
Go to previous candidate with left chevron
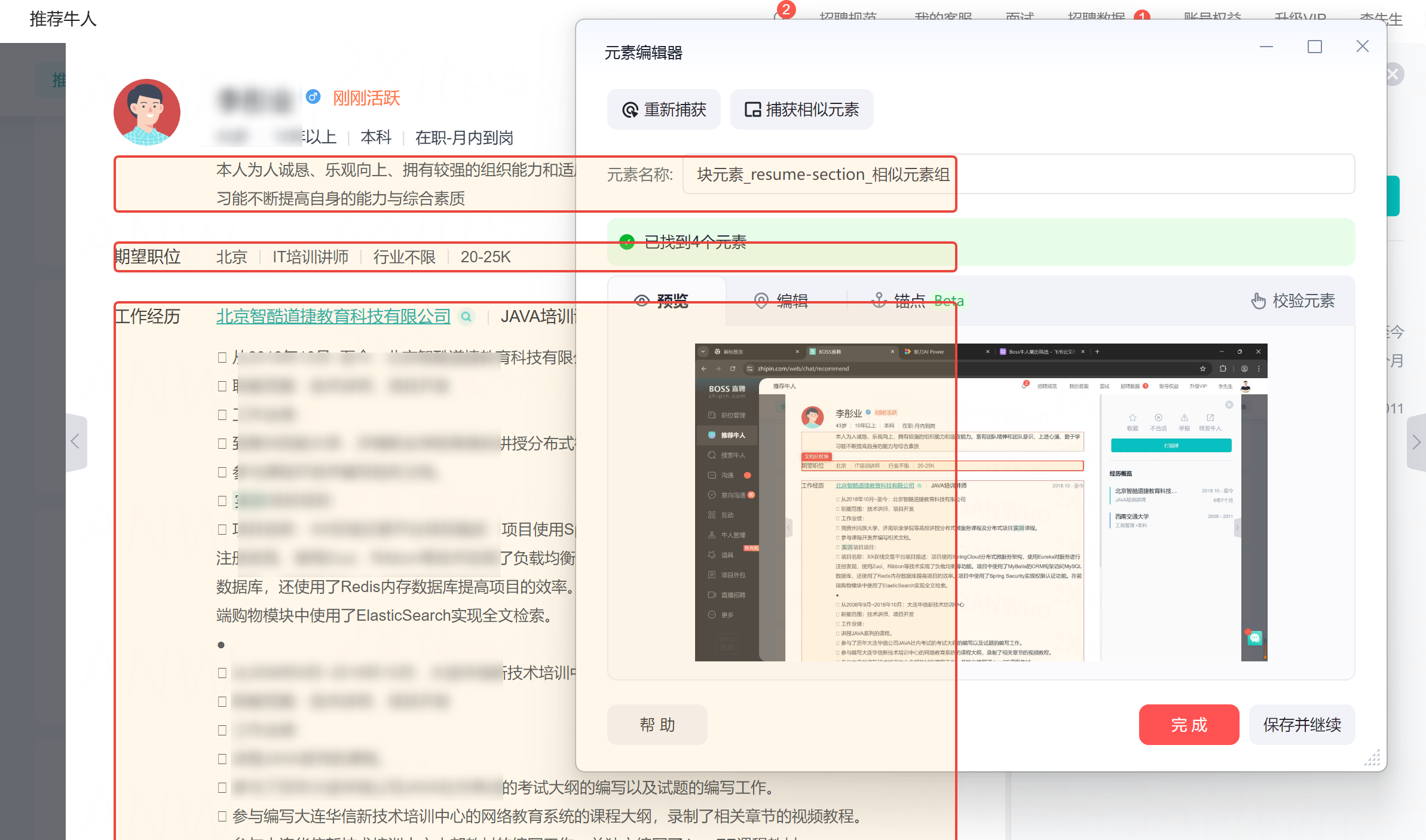[x=75, y=442]
